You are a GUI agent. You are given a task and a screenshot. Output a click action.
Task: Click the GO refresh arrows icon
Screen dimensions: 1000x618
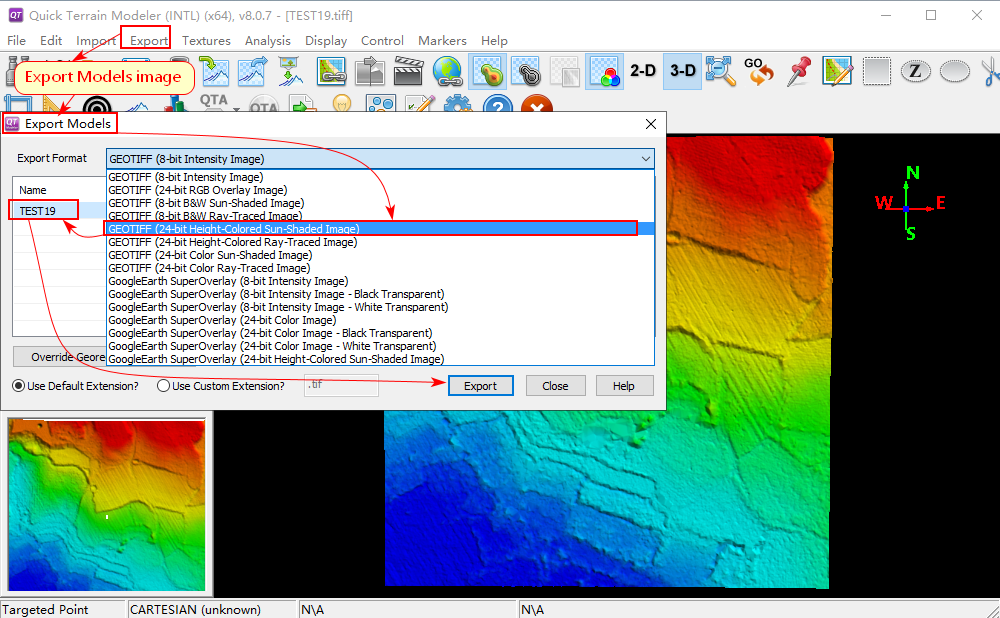[759, 71]
